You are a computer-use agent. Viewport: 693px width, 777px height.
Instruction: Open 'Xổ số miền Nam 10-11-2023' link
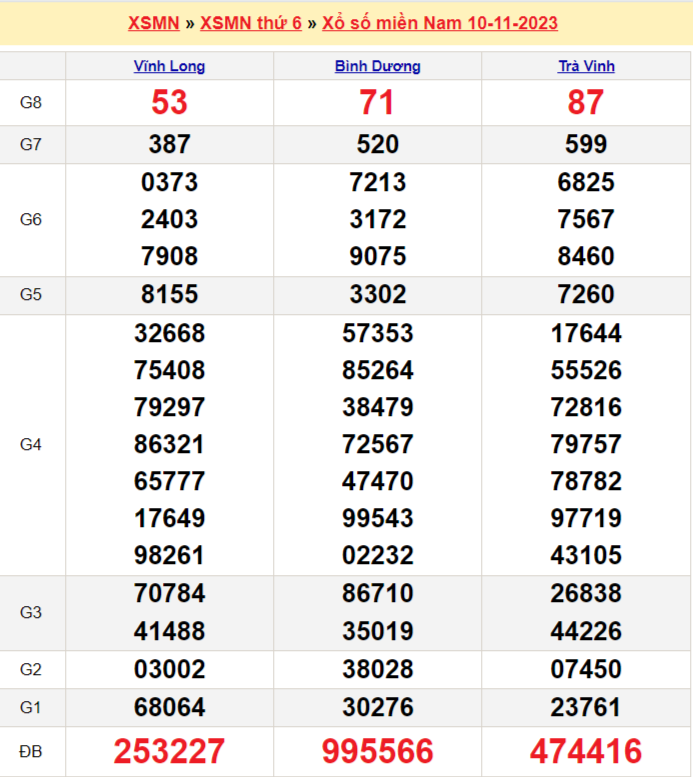pos(440,23)
